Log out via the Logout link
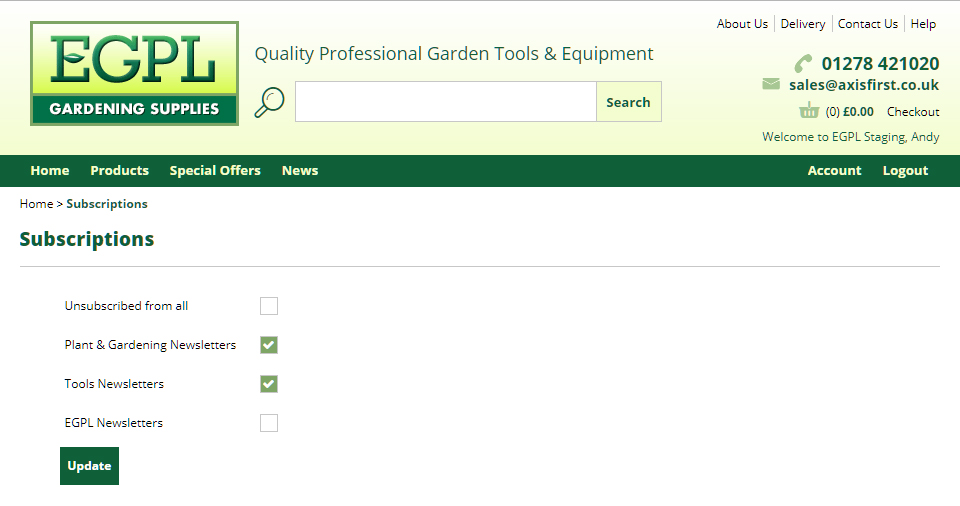This screenshot has height=506, width=960. pyautogui.click(x=906, y=171)
